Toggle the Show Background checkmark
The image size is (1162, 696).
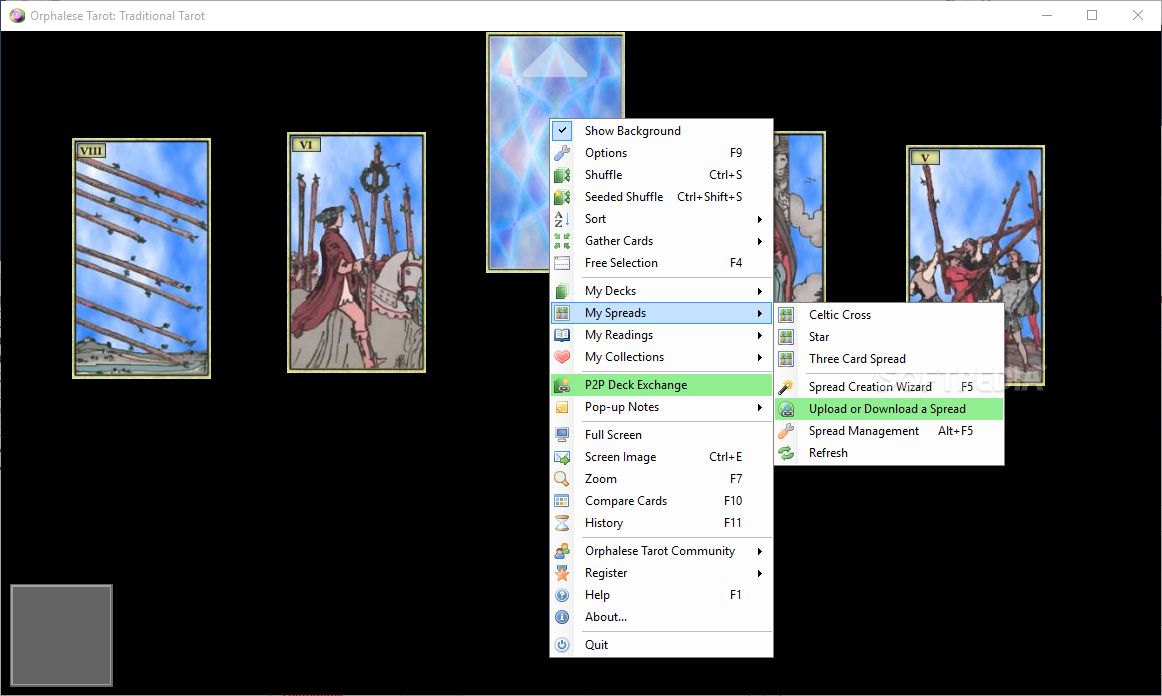(562, 130)
